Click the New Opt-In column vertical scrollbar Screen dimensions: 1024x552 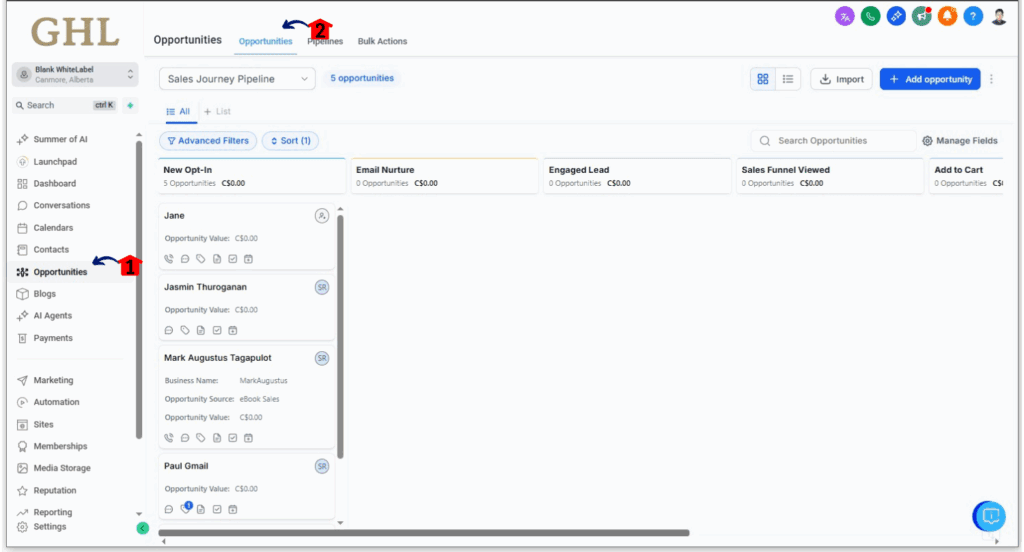click(340, 336)
